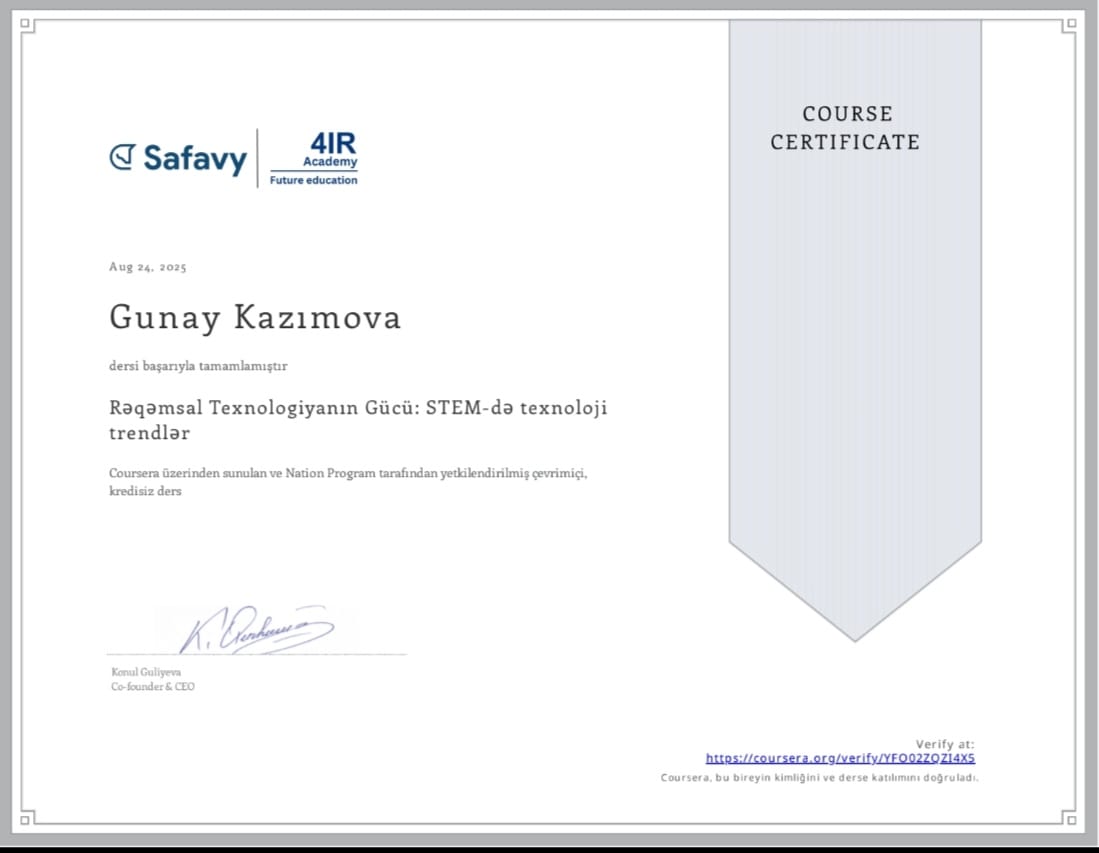Select the recipient name Gunay Kazımova
Screen dimensions: 1099x853
pyautogui.click(x=255, y=317)
